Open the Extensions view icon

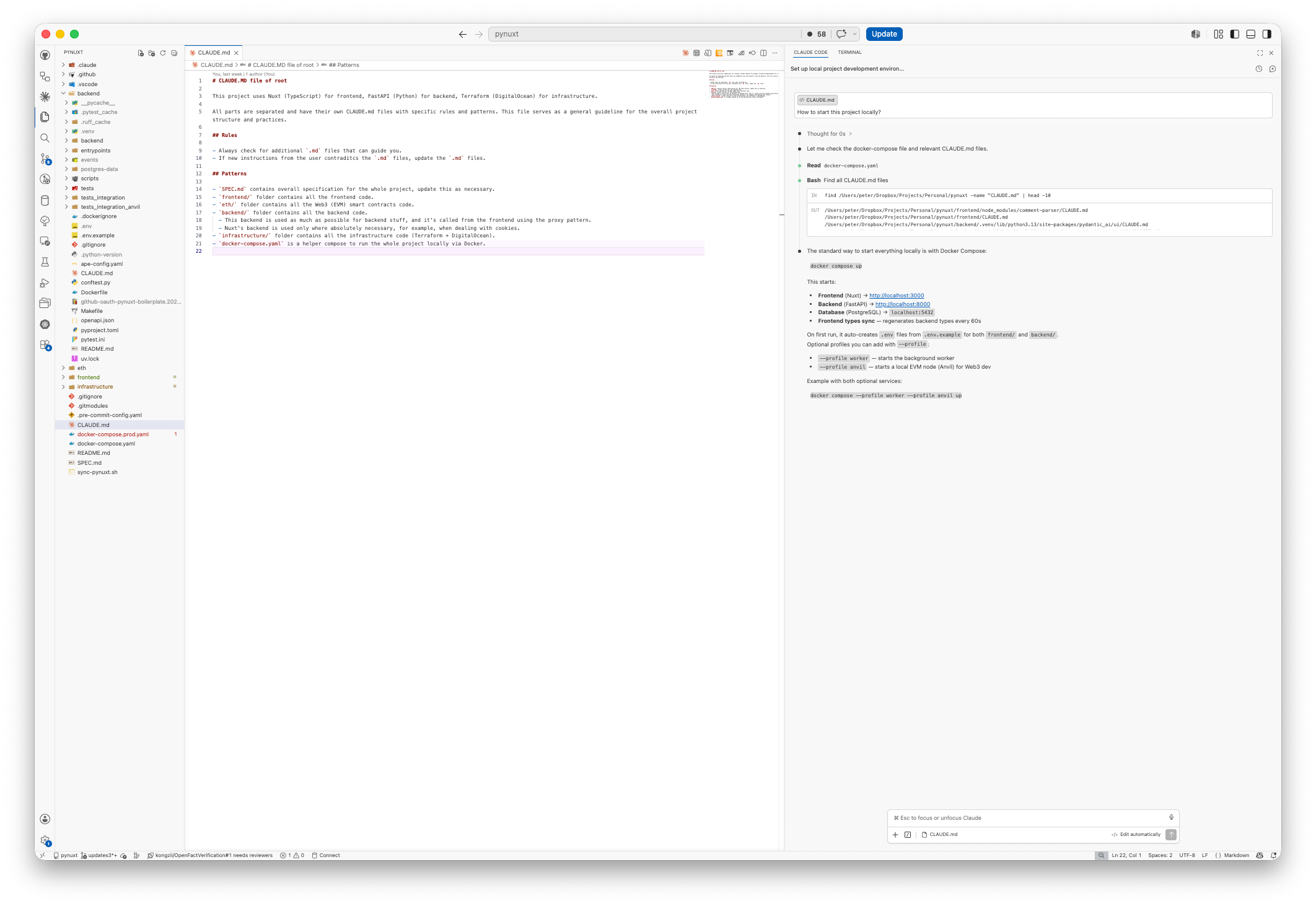click(45, 345)
